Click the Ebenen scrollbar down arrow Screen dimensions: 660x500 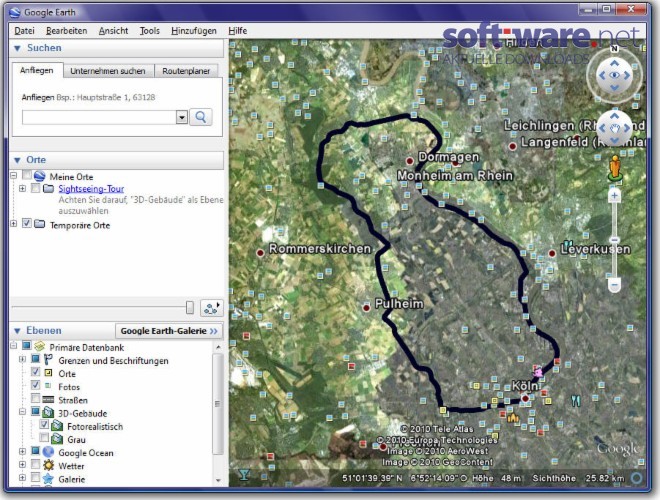(218, 479)
